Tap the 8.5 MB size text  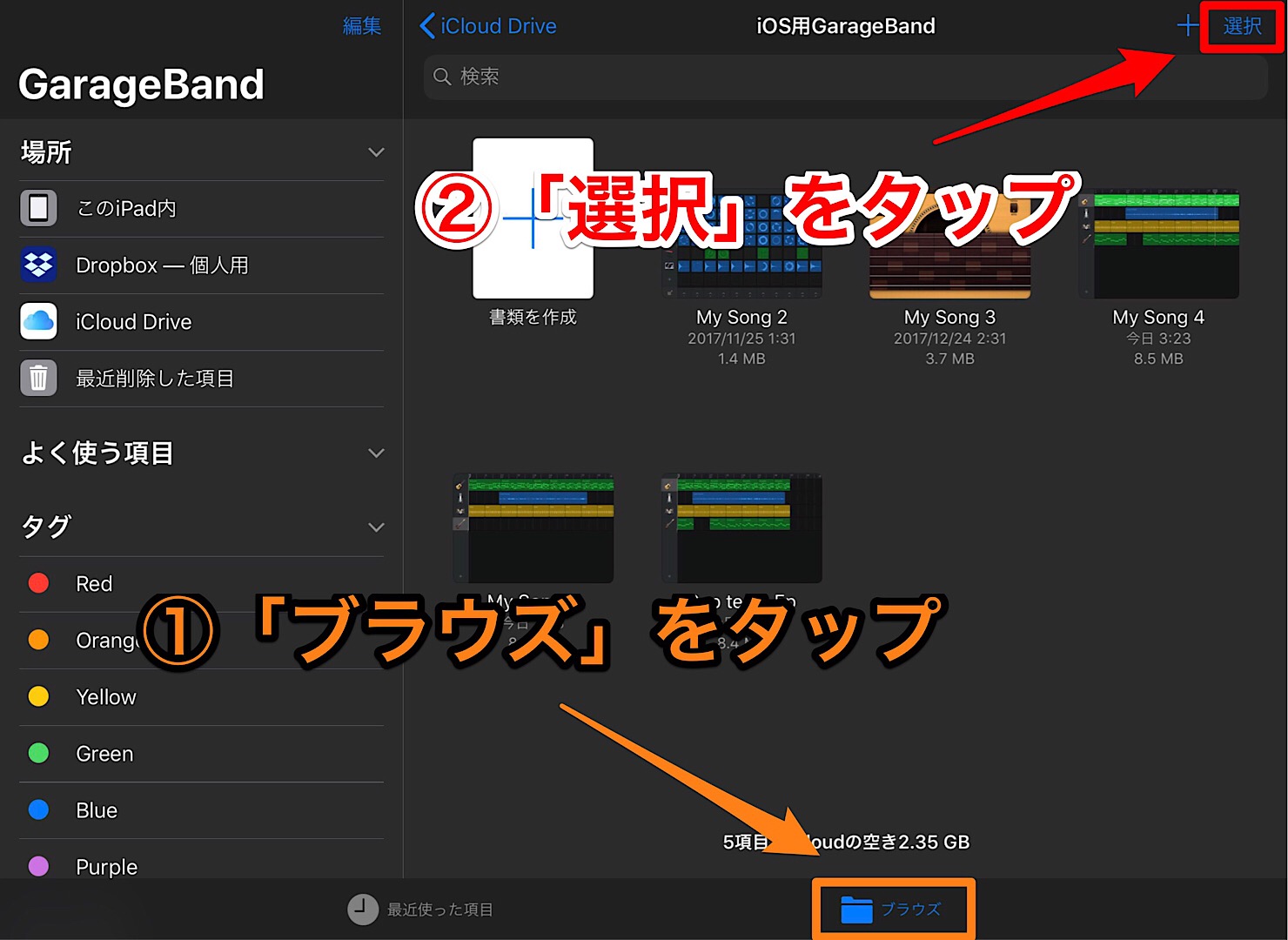click(x=1158, y=359)
